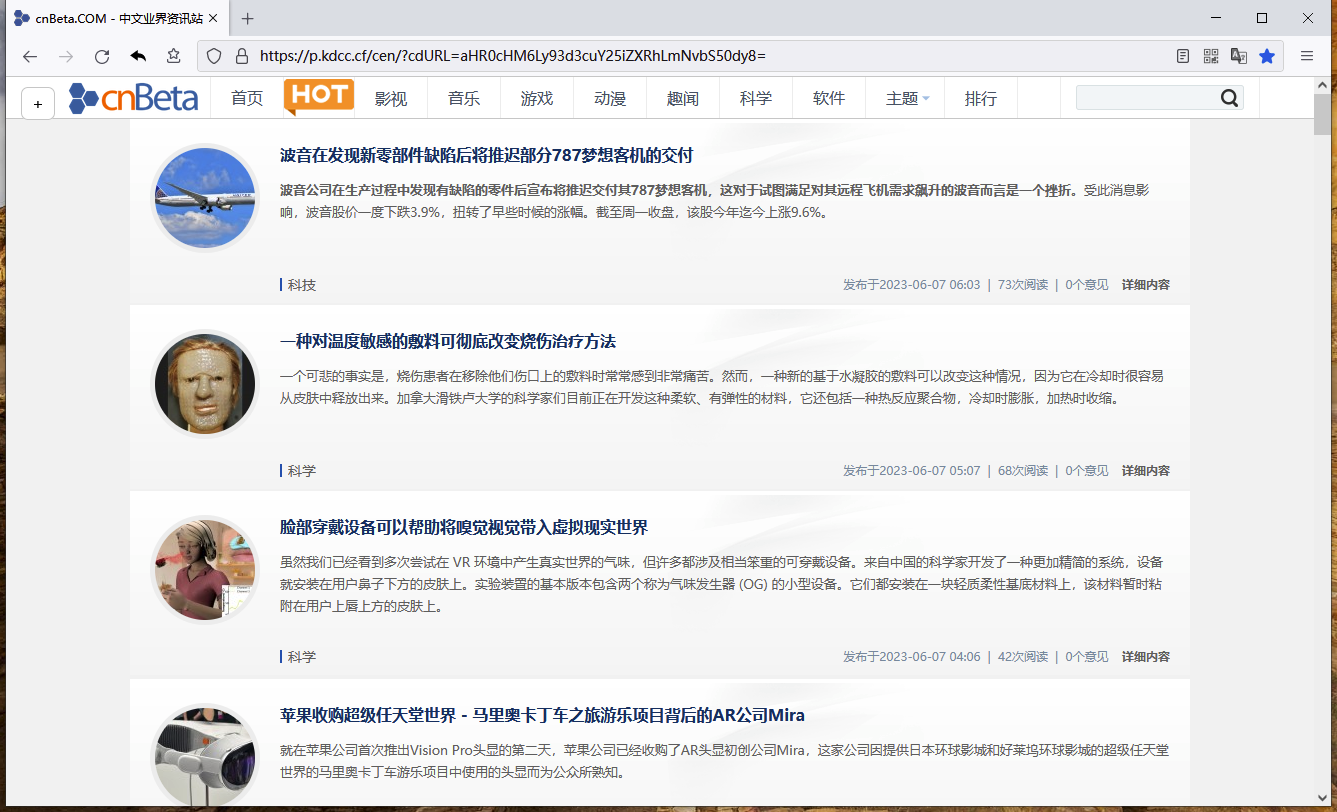Click the cnBeta logo
The image size is (1337, 812).
133,98
